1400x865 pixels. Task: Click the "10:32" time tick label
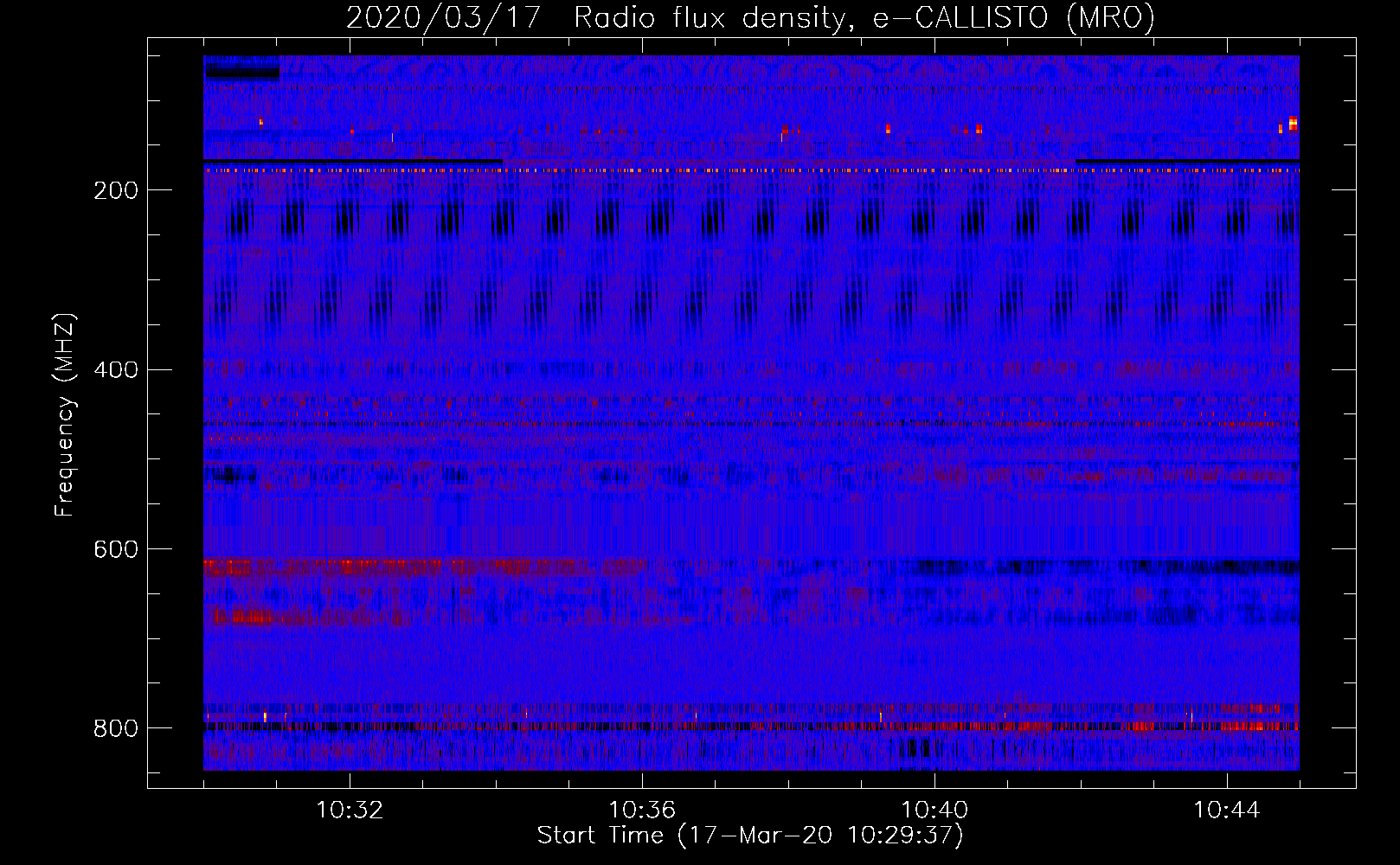[350, 811]
